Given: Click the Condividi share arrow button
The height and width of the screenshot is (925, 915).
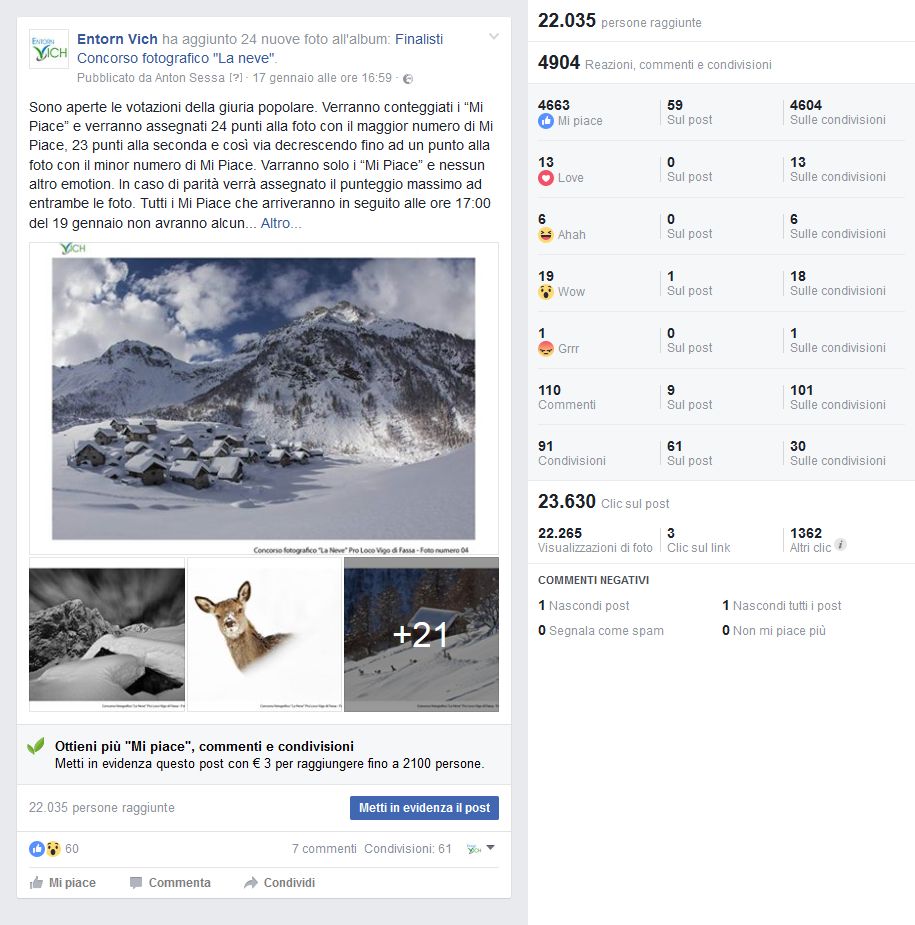Looking at the screenshot, I should tap(280, 883).
